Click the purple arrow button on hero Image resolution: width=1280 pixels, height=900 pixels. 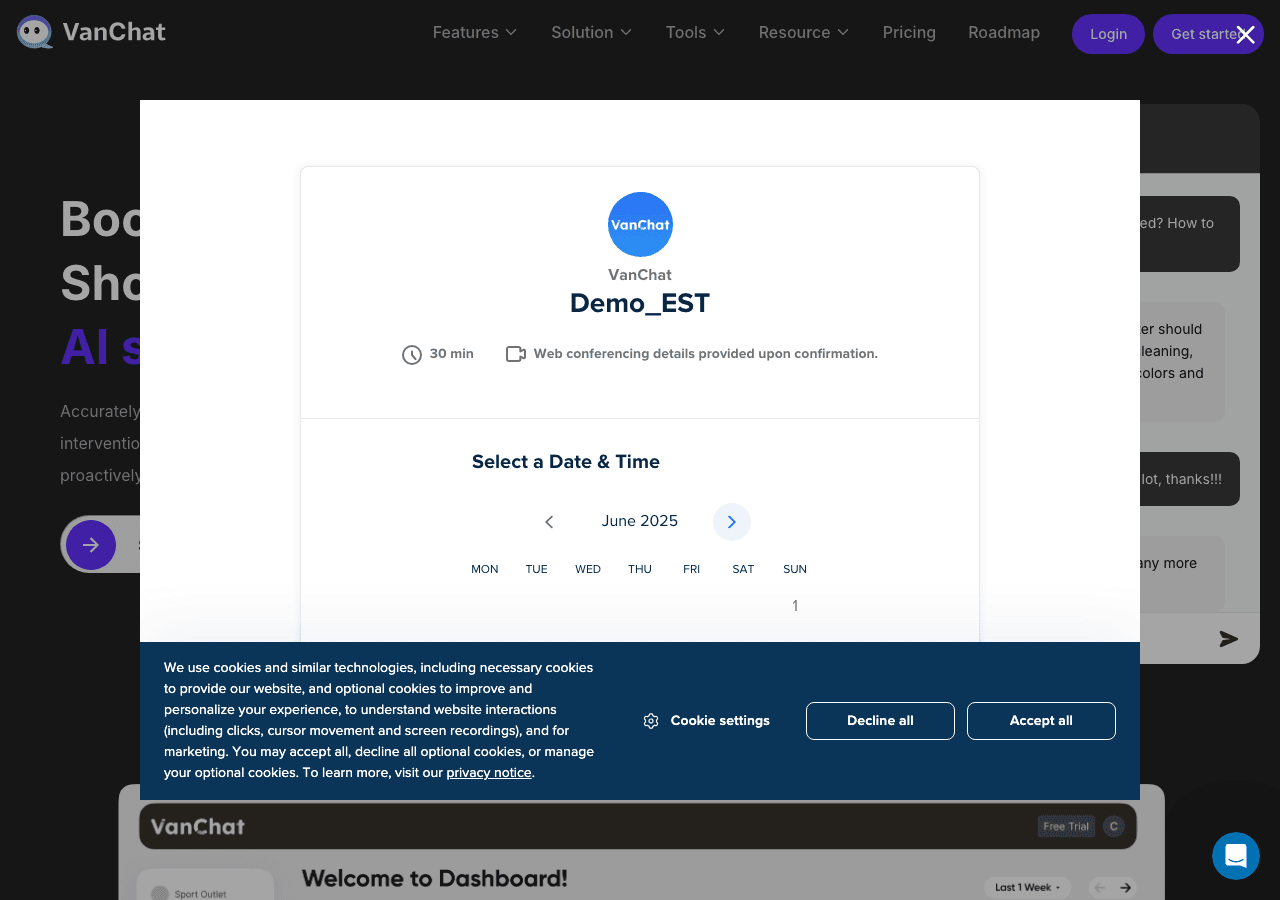91,545
